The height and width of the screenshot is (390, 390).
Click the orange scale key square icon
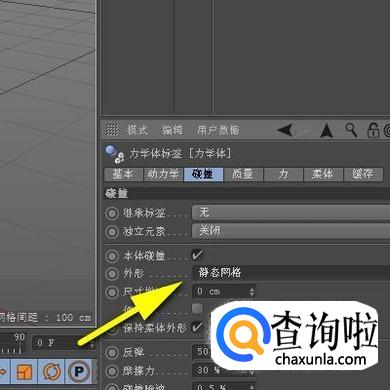(x=25, y=372)
